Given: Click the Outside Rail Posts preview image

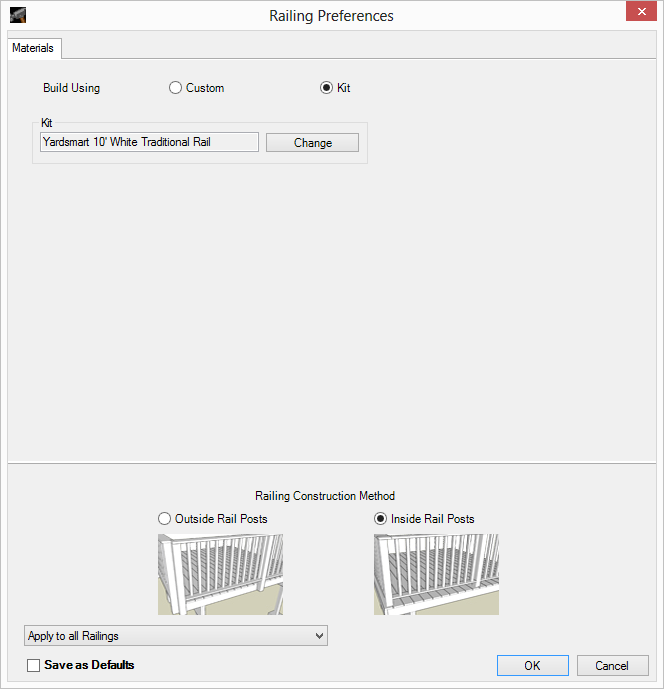Looking at the screenshot, I should (x=221, y=574).
